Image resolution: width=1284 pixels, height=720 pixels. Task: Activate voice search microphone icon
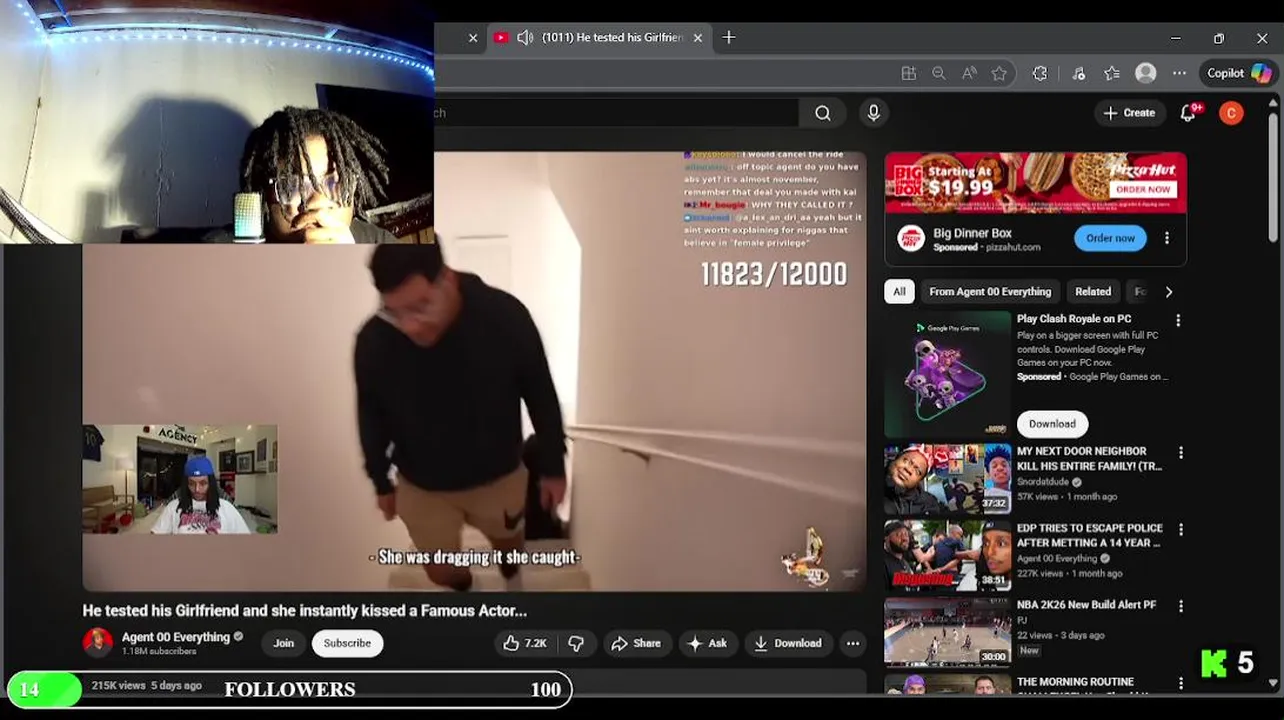click(873, 113)
